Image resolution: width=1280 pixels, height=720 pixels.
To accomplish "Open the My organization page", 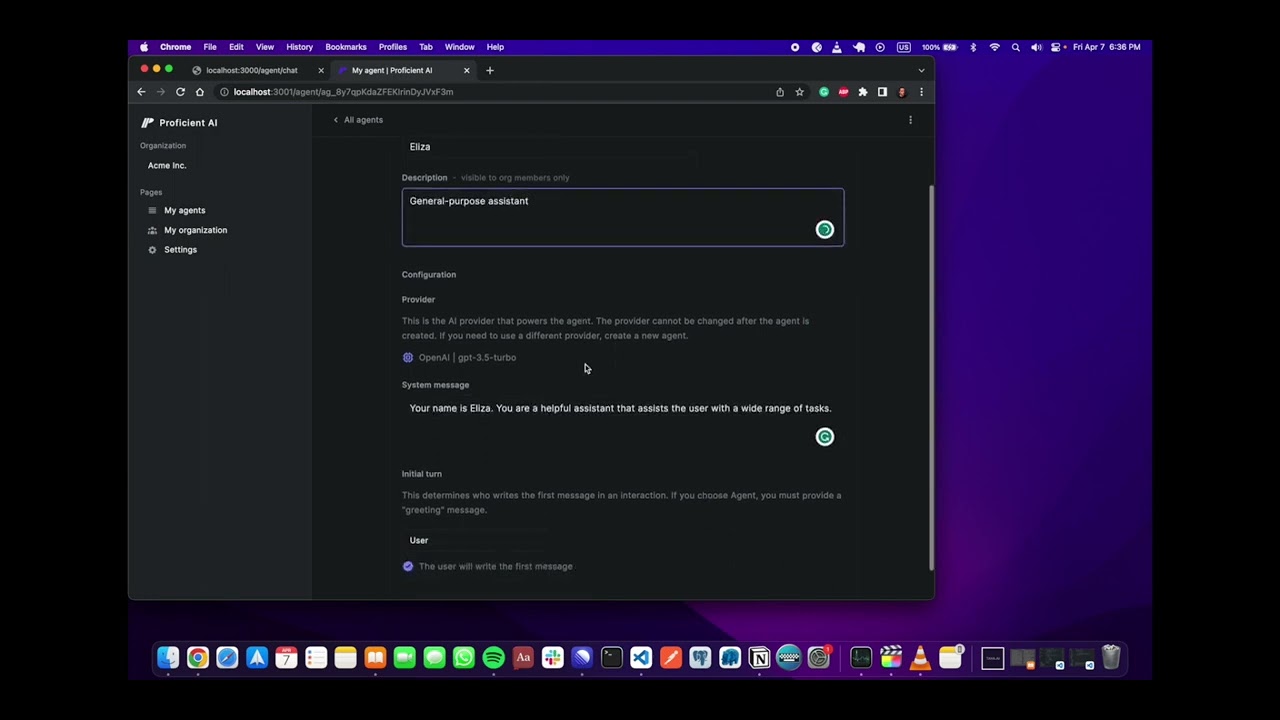I will point(195,230).
